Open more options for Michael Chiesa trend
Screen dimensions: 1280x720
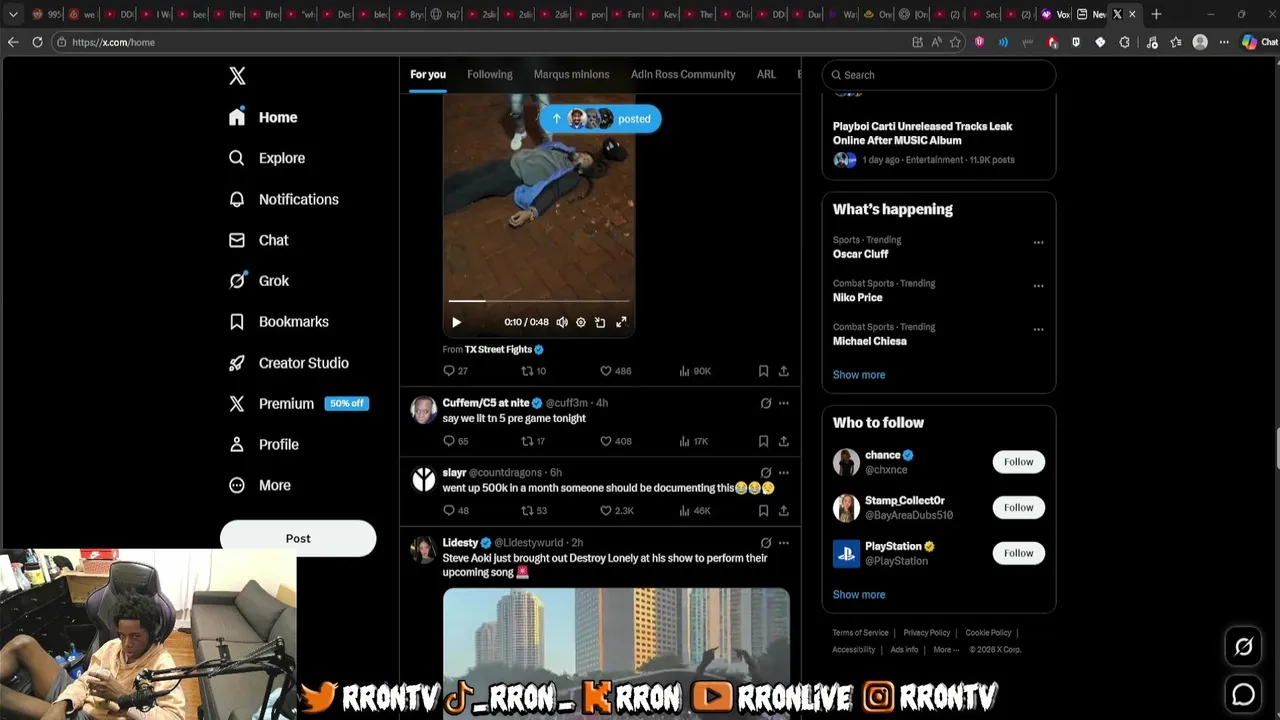1038,329
